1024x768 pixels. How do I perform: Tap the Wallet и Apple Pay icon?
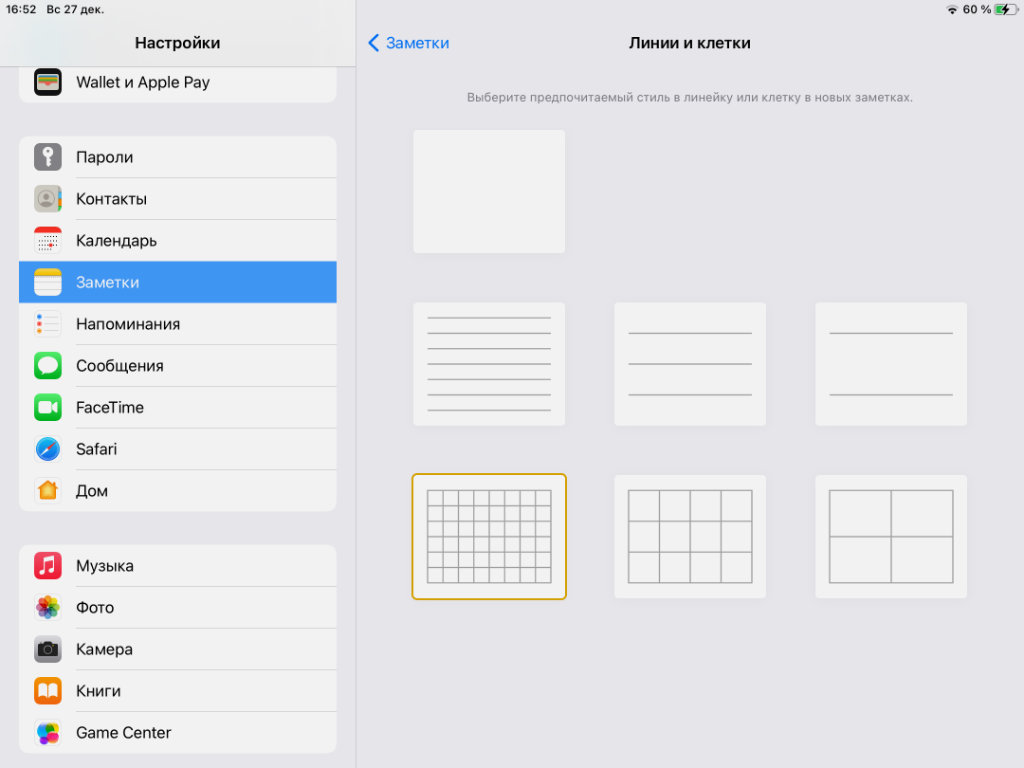[48, 82]
